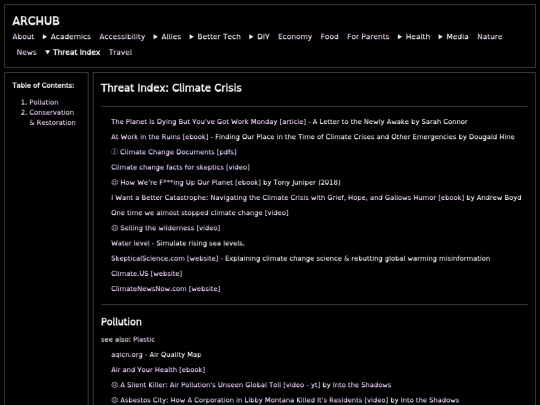Click info icon beside Climate Change Documents
540x405 pixels.
pos(115,152)
